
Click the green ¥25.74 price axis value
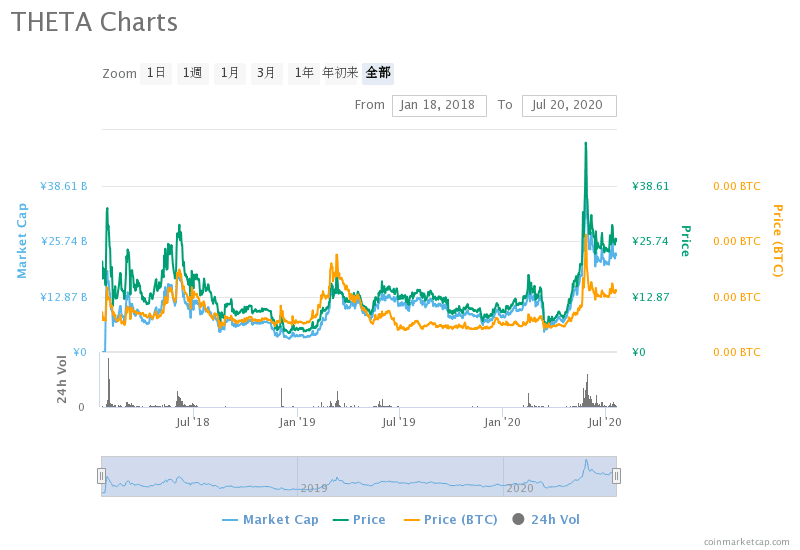click(651, 241)
